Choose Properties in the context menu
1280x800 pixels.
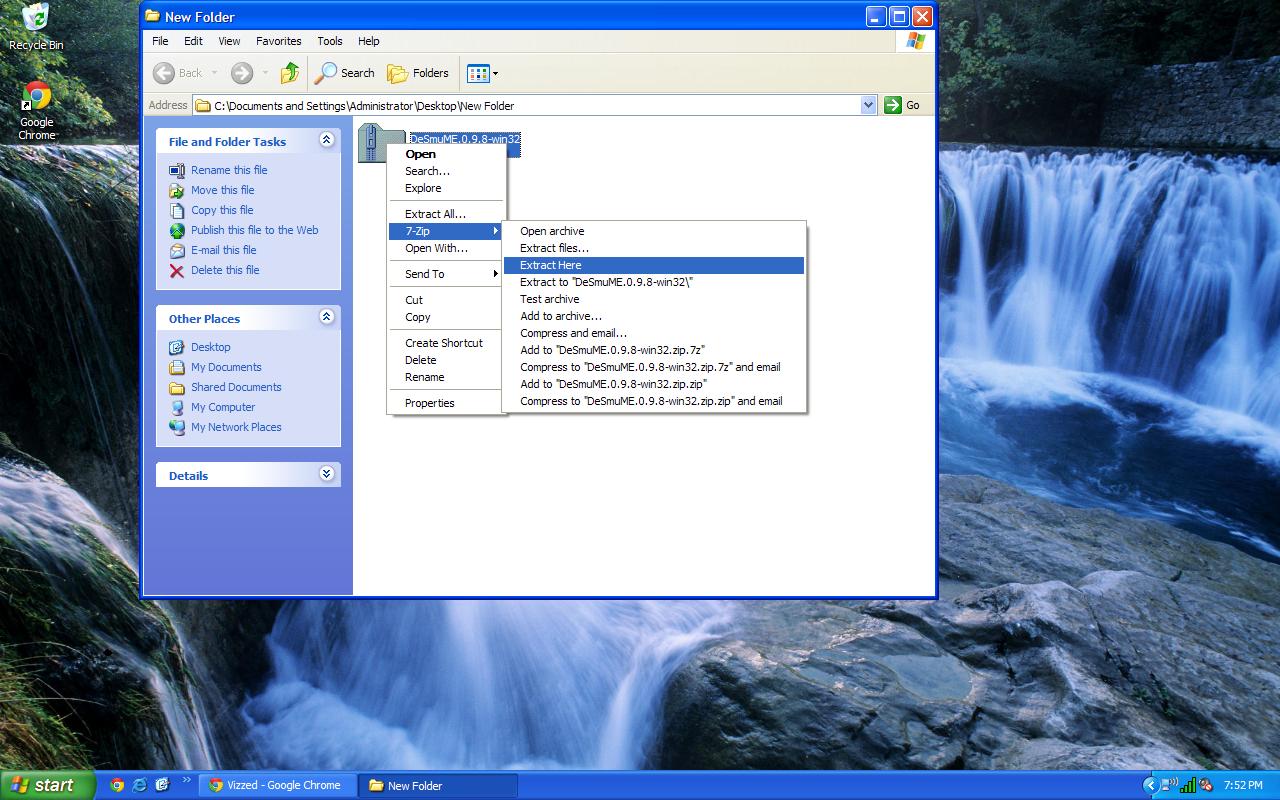click(x=429, y=403)
